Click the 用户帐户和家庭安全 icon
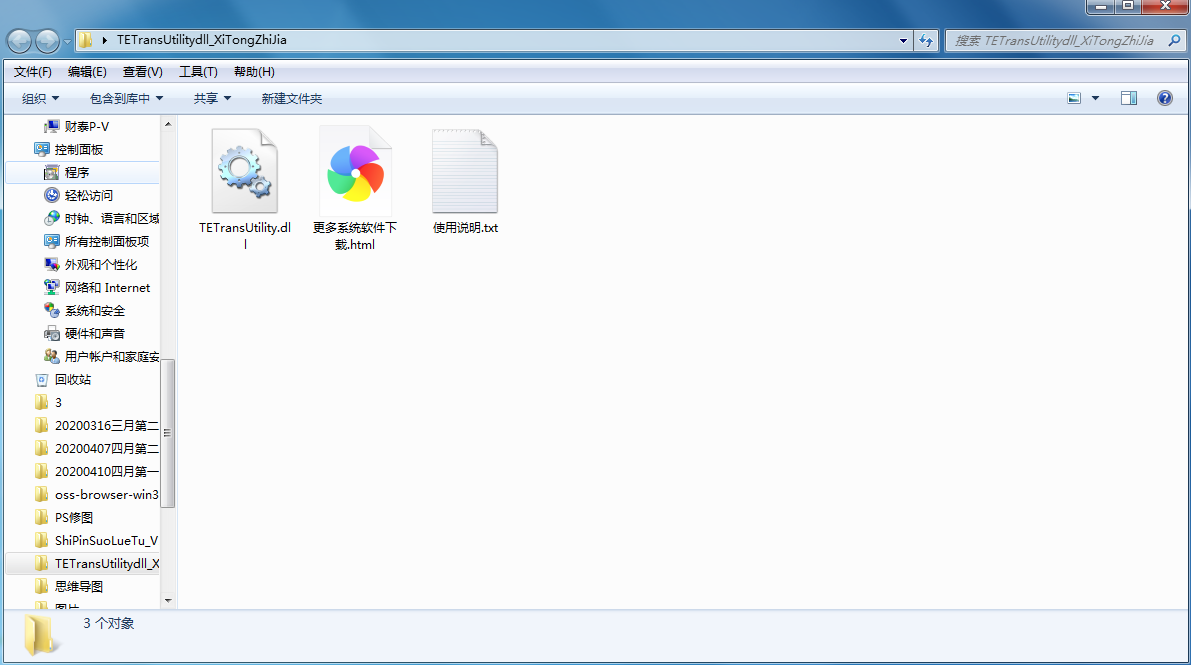 52,356
